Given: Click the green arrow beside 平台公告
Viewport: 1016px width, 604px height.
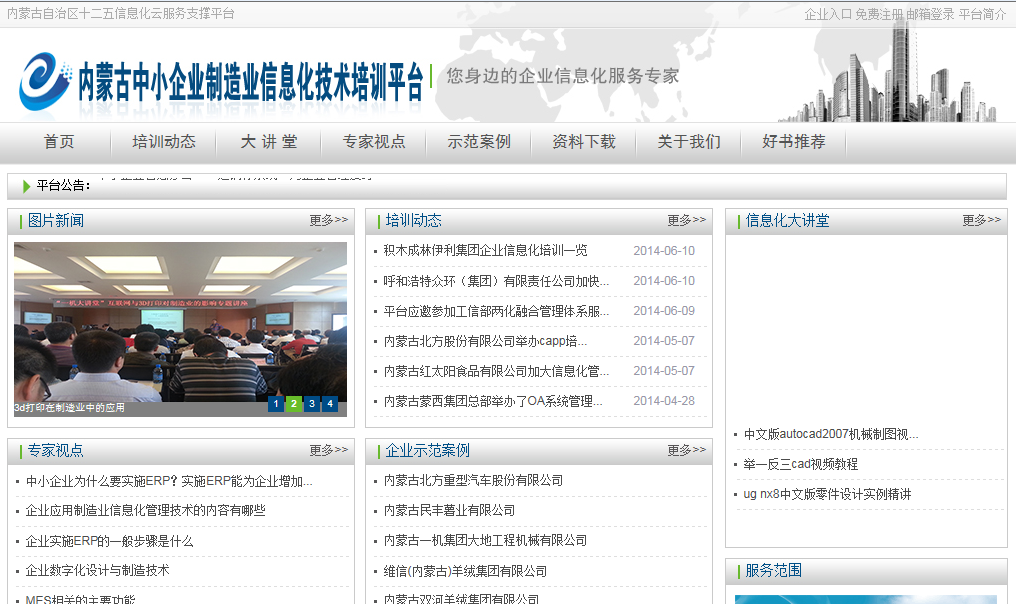Looking at the screenshot, I should (x=26, y=186).
